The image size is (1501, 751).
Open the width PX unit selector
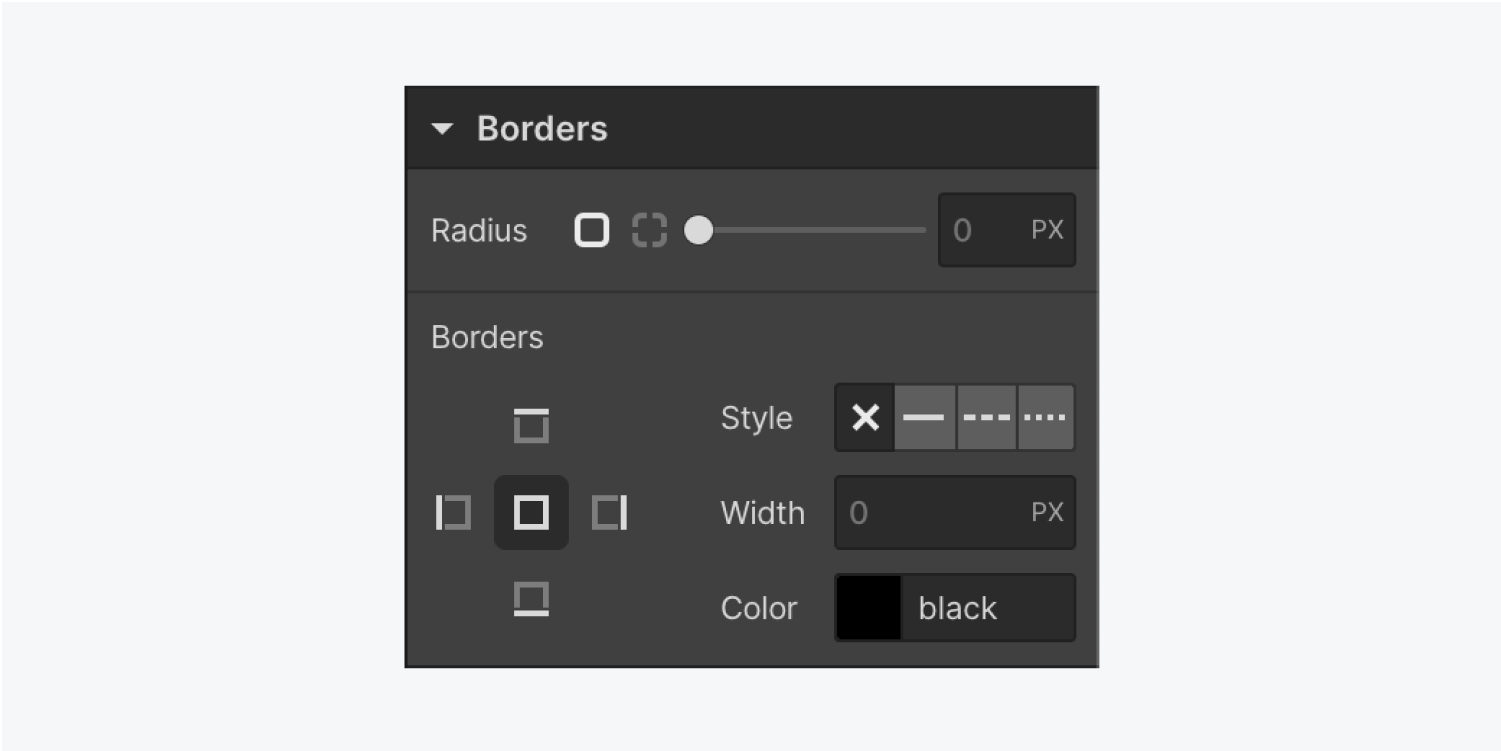(1047, 512)
